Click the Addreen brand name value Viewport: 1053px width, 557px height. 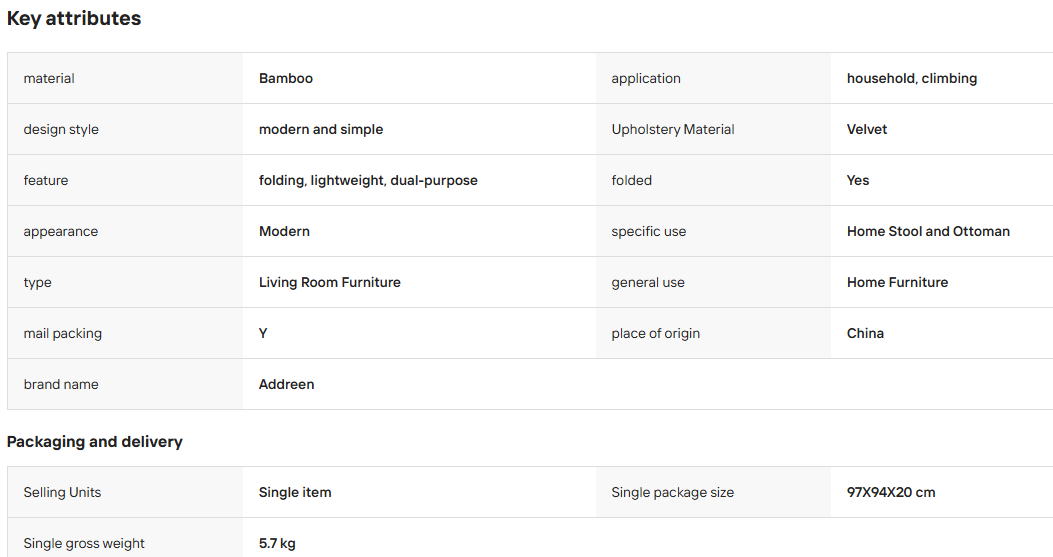[x=287, y=384]
